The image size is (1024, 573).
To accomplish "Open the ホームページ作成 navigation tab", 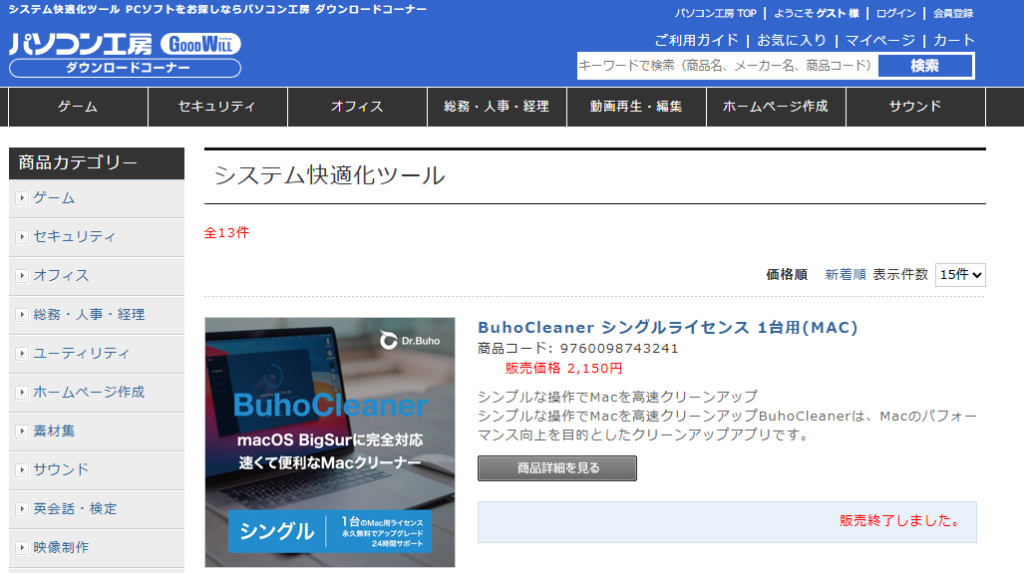I will 776,106.
